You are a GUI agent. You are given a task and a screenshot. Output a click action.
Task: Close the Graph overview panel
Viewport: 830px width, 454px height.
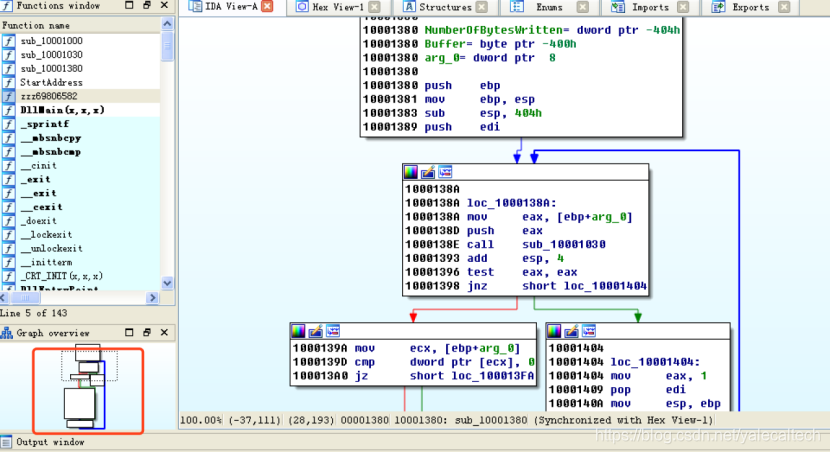click(x=164, y=332)
